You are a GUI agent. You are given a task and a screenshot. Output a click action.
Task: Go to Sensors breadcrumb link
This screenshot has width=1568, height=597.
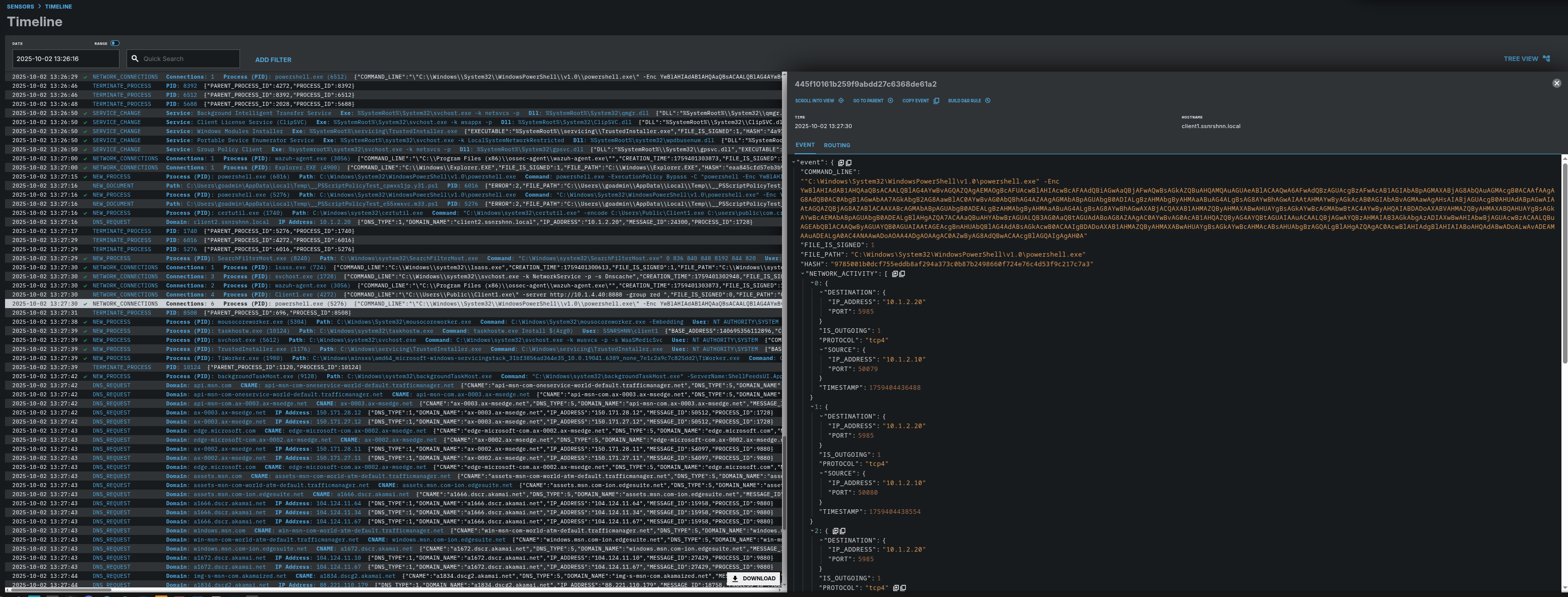click(20, 7)
